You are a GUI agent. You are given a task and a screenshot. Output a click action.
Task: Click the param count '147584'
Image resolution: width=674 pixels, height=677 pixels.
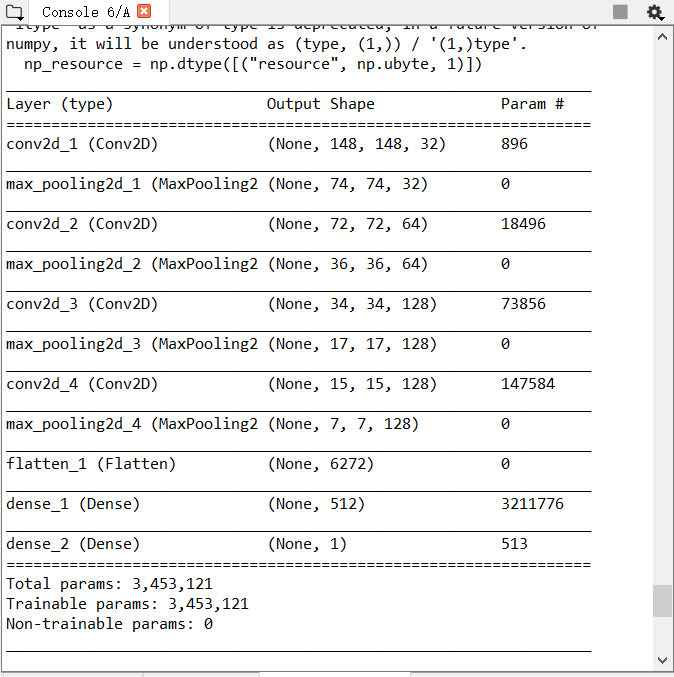pyautogui.click(x=528, y=384)
